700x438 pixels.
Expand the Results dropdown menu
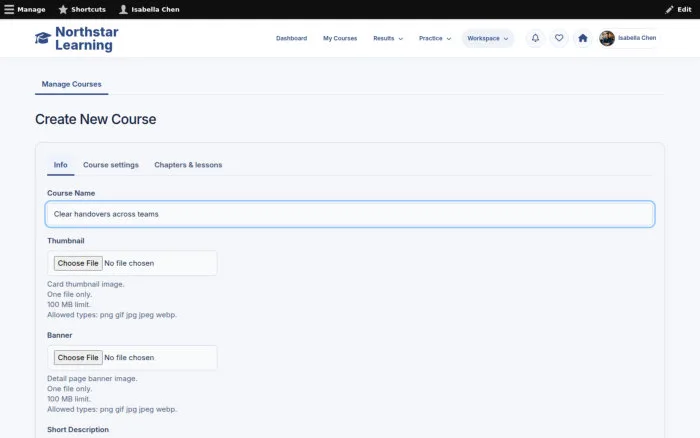[x=388, y=38]
